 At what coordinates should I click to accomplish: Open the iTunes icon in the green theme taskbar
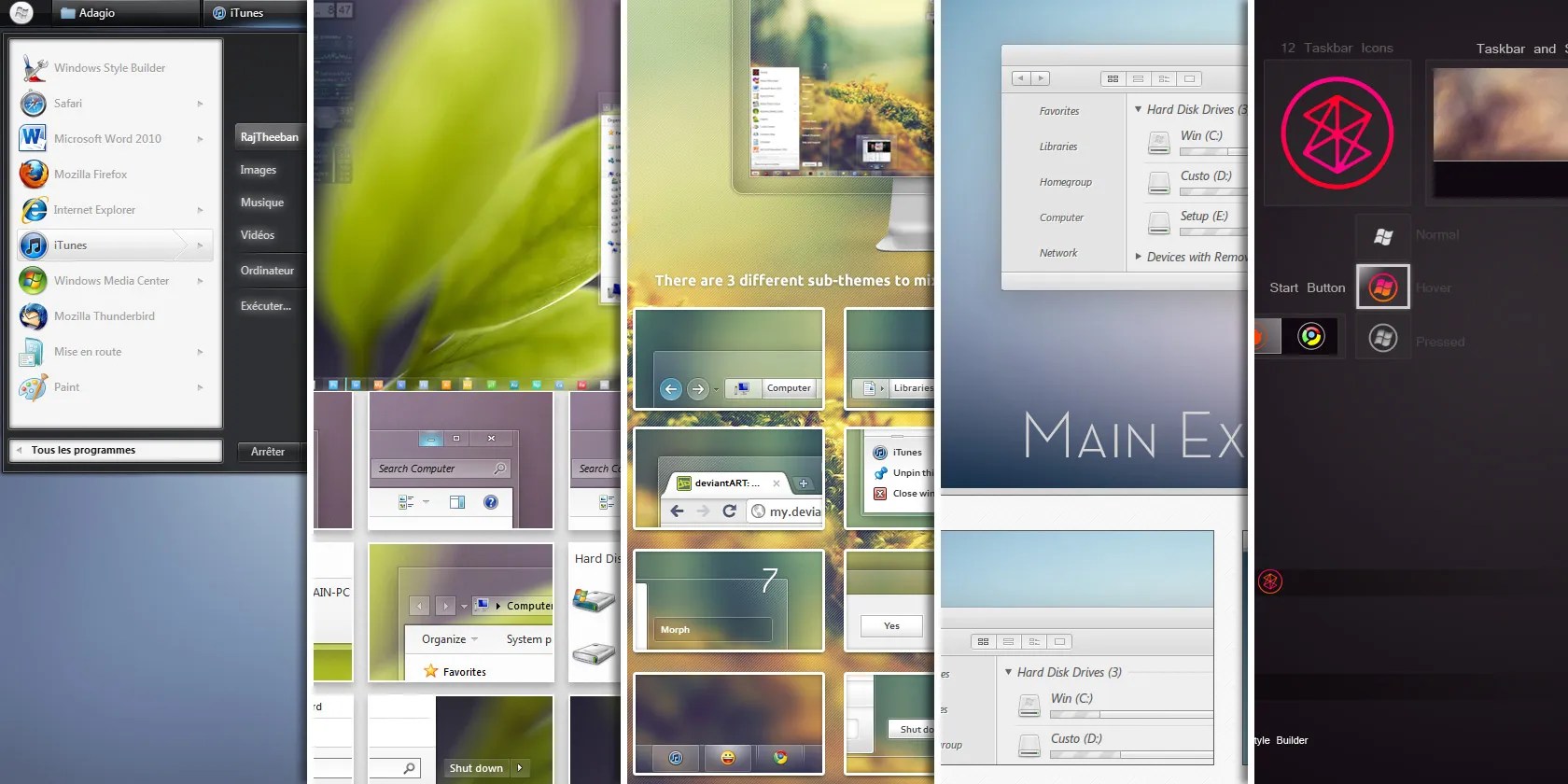click(676, 758)
